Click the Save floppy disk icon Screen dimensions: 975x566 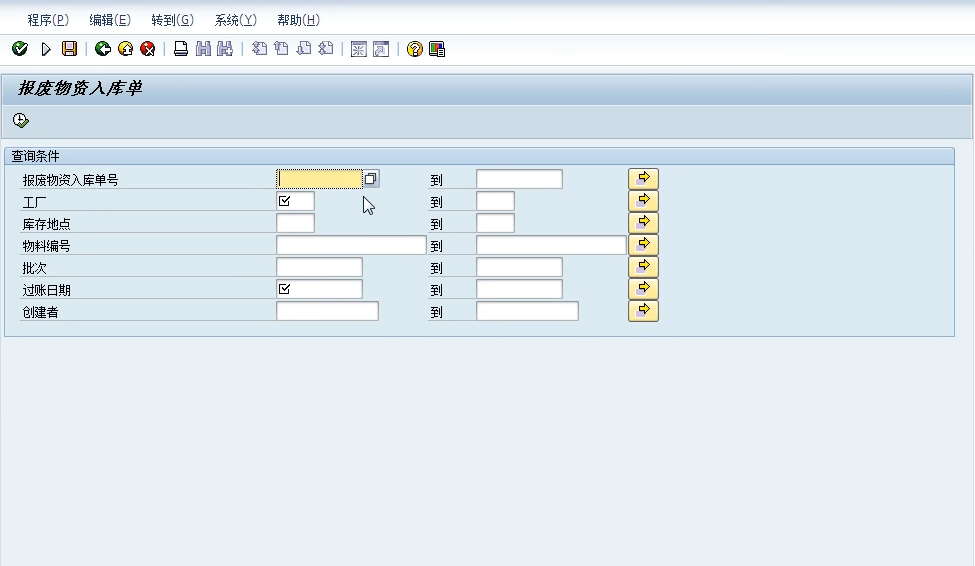click(69, 49)
